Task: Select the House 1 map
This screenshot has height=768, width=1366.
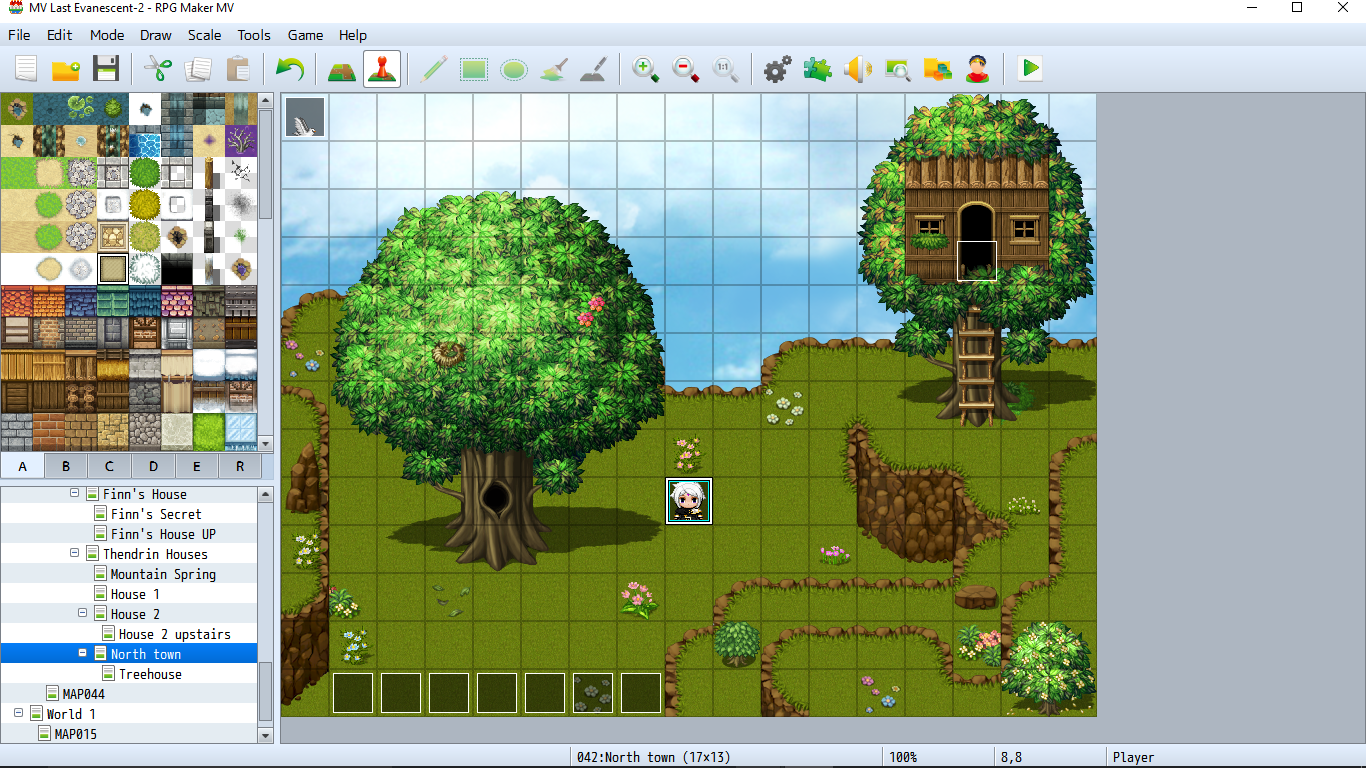Action: click(135, 594)
